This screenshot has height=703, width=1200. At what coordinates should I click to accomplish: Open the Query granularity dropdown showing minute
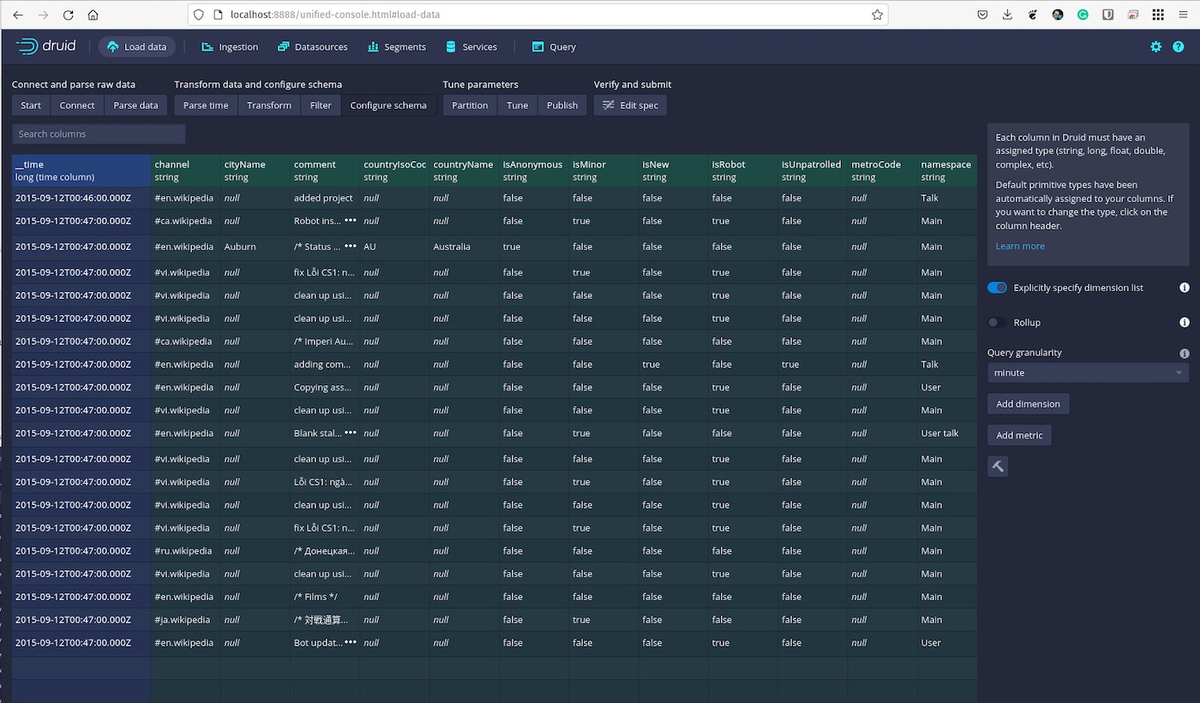pyautogui.click(x=1087, y=372)
